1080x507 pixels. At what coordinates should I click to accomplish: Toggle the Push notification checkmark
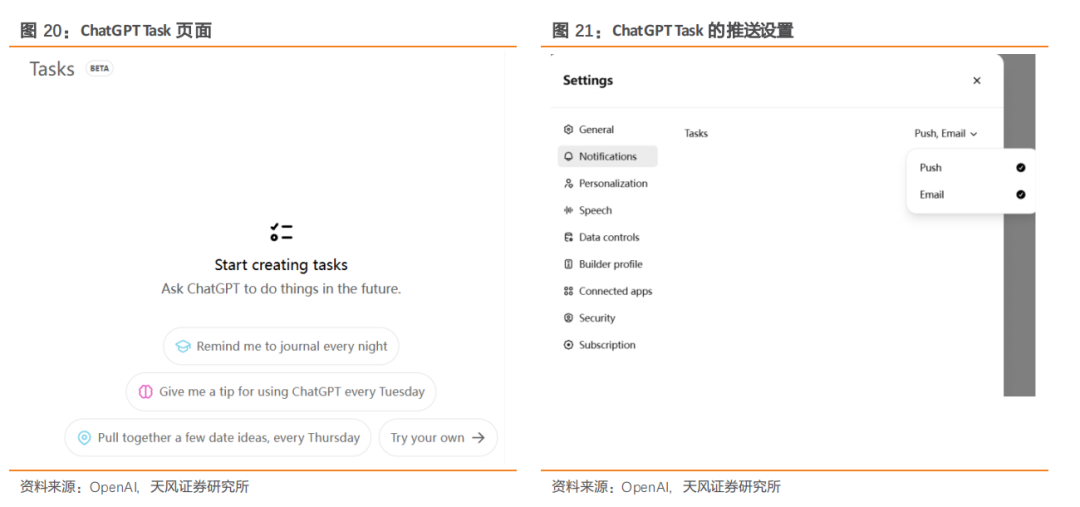(1021, 167)
